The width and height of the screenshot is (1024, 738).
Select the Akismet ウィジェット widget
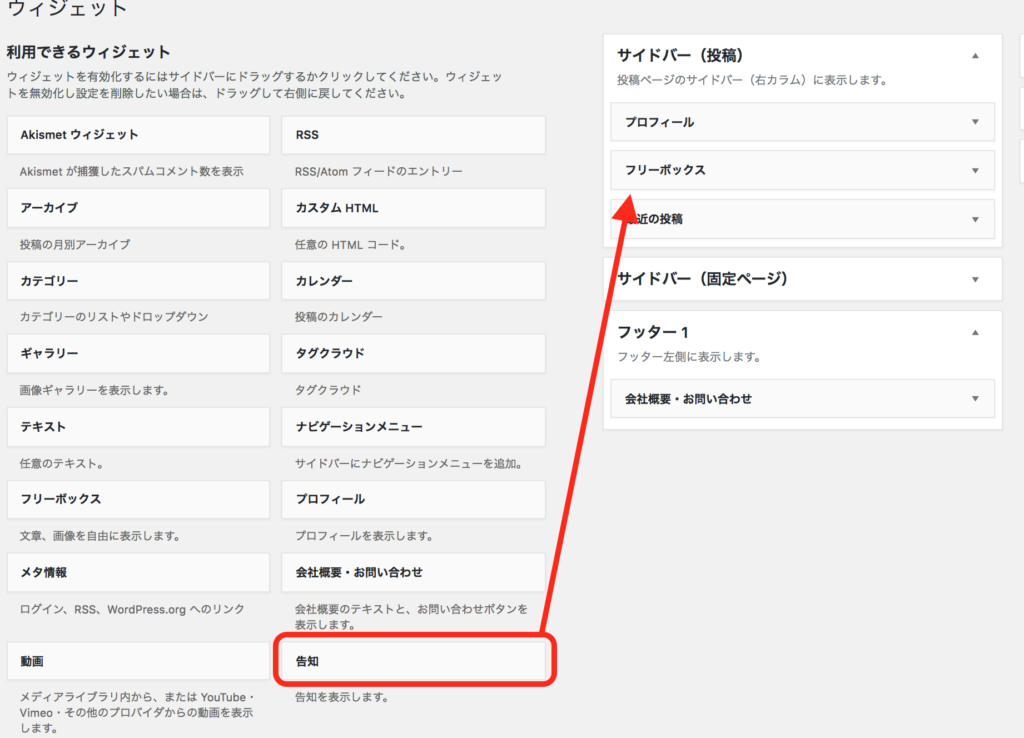pos(138,135)
